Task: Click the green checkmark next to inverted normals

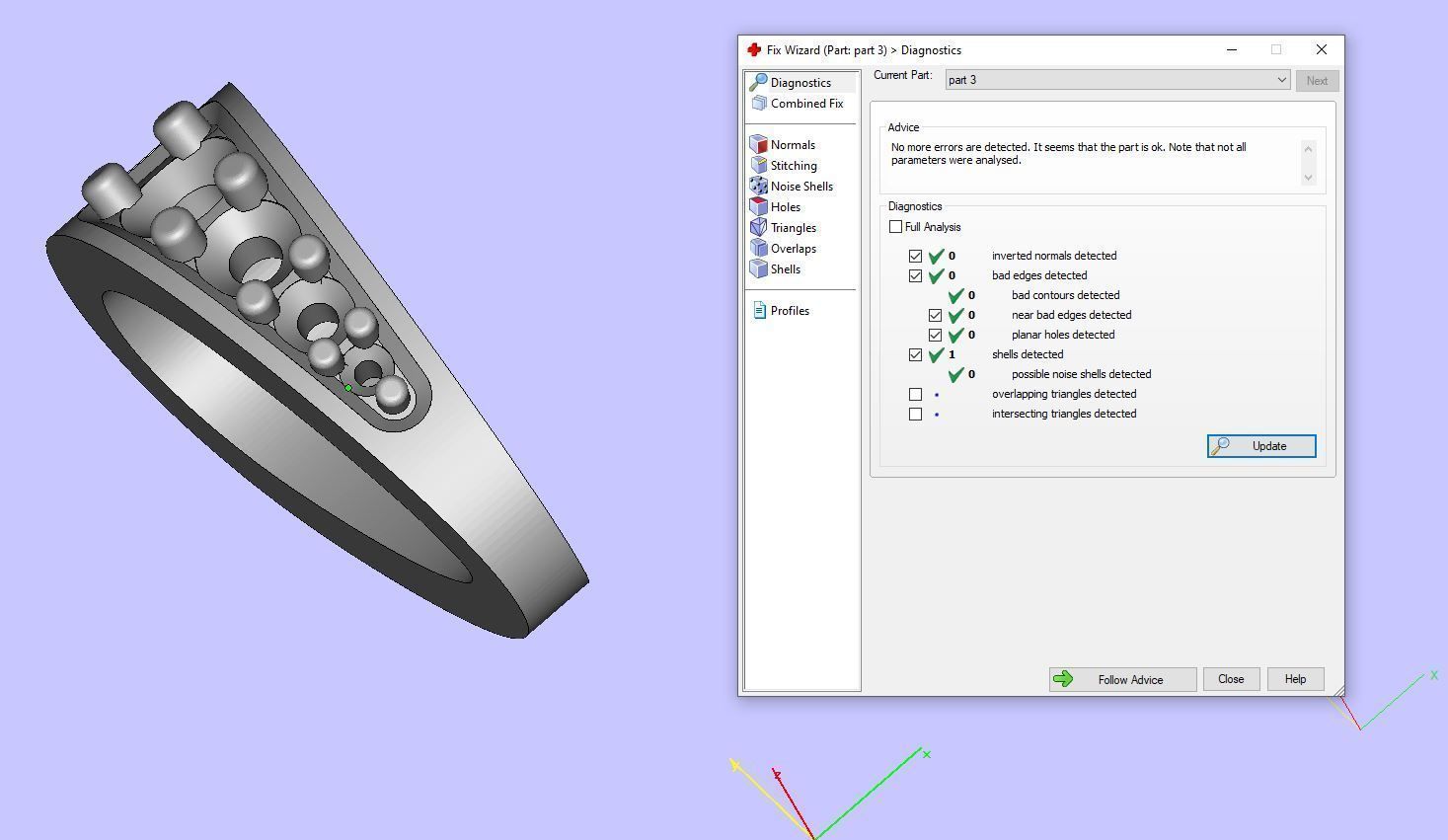Action: pyautogui.click(x=936, y=256)
